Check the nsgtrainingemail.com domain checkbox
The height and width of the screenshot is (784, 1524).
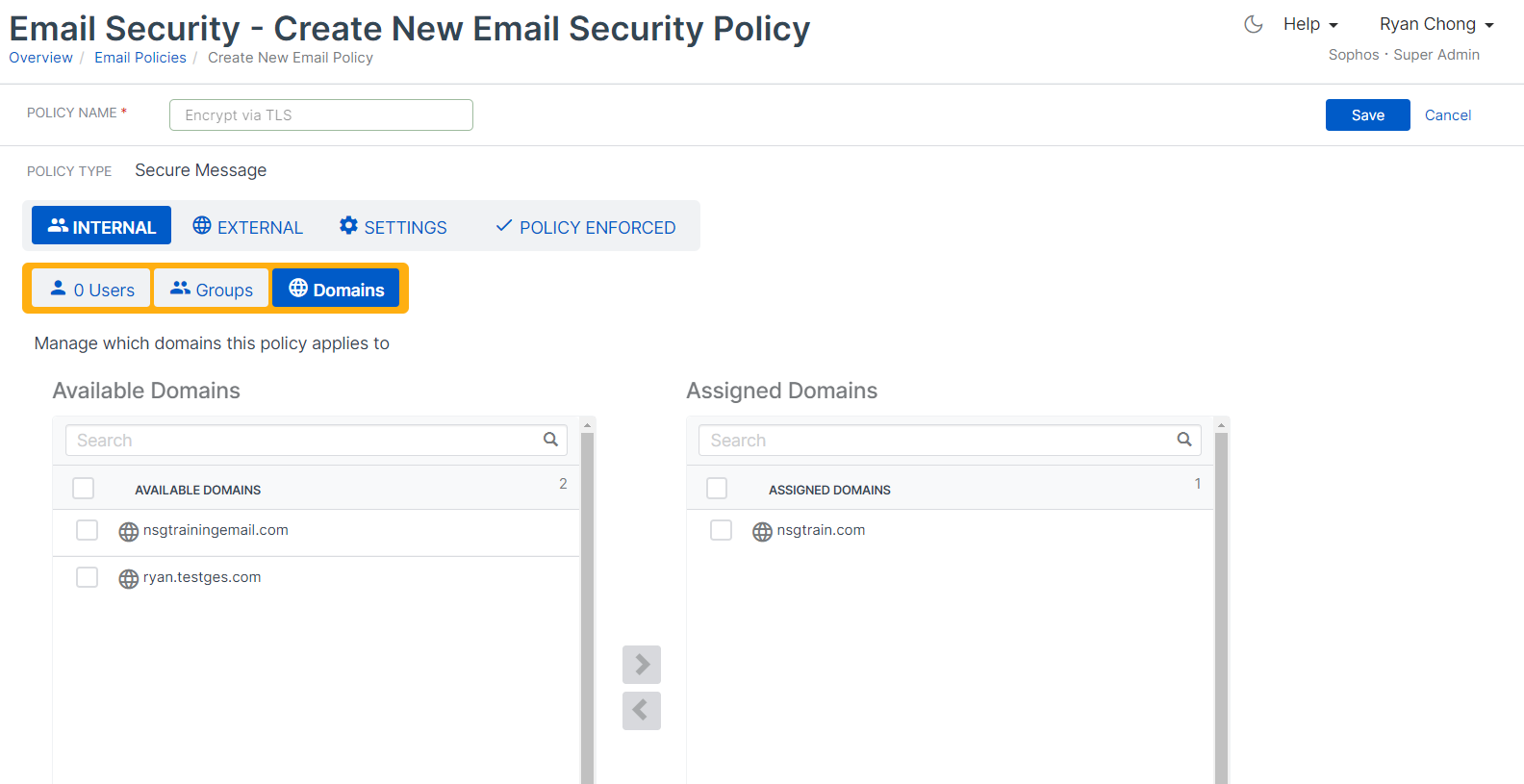coord(88,530)
